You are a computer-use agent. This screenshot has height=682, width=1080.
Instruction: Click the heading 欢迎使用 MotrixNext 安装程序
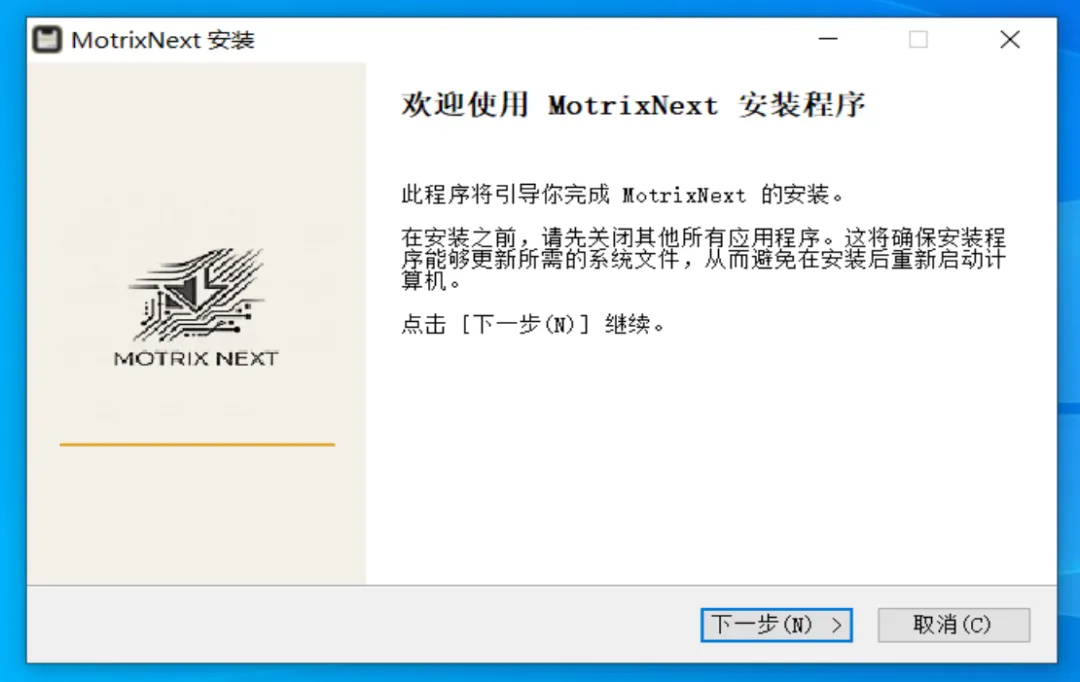coord(633,105)
